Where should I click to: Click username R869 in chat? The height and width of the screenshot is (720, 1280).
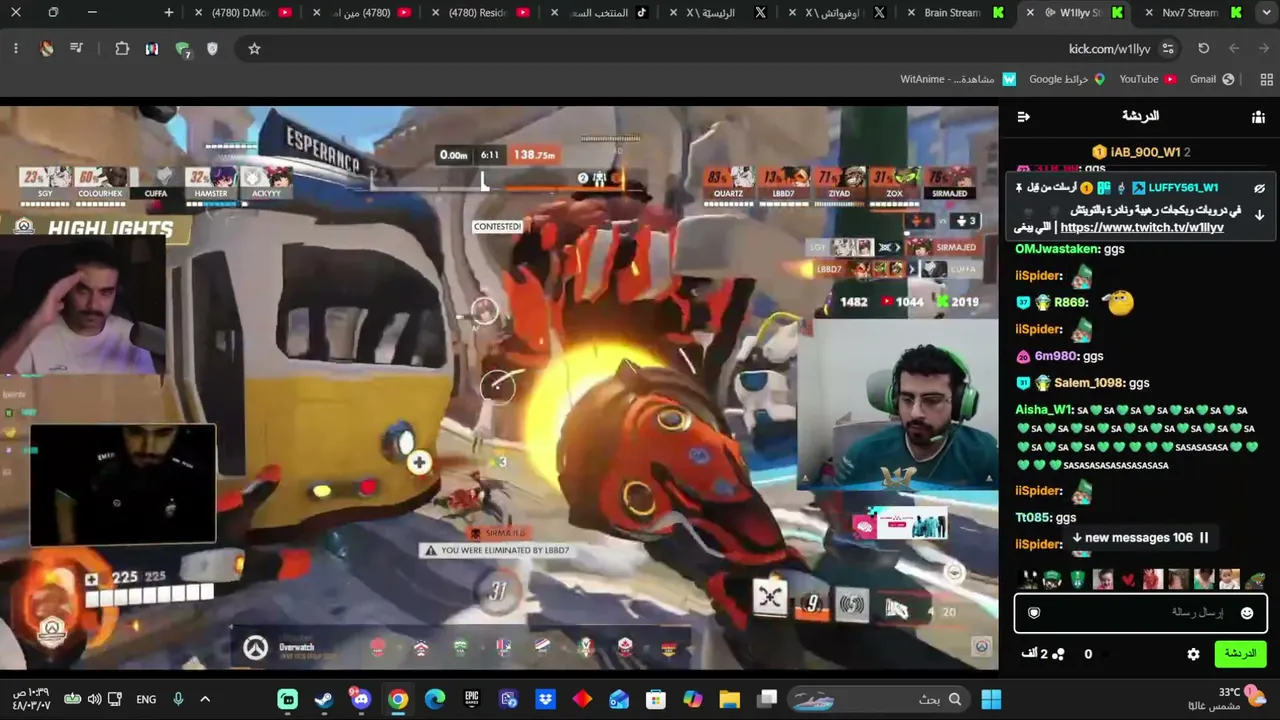[1070, 302]
